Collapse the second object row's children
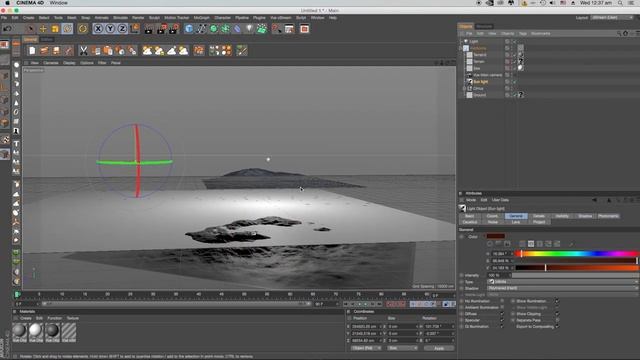 coord(461,48)
